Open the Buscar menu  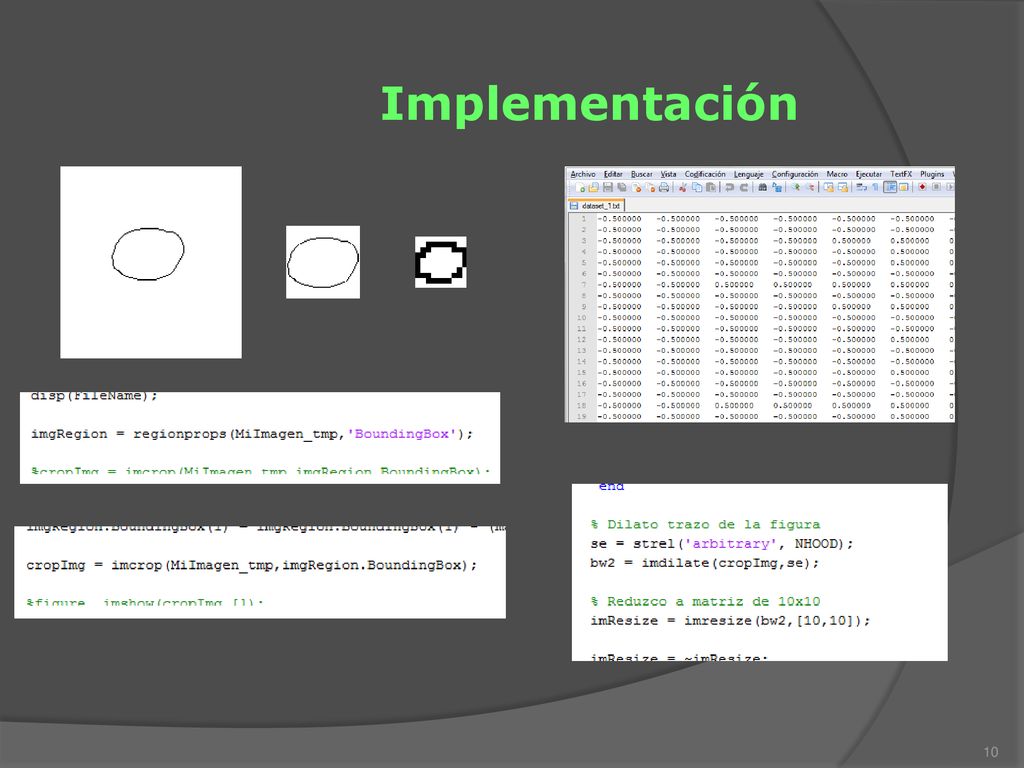pos(642,174)
